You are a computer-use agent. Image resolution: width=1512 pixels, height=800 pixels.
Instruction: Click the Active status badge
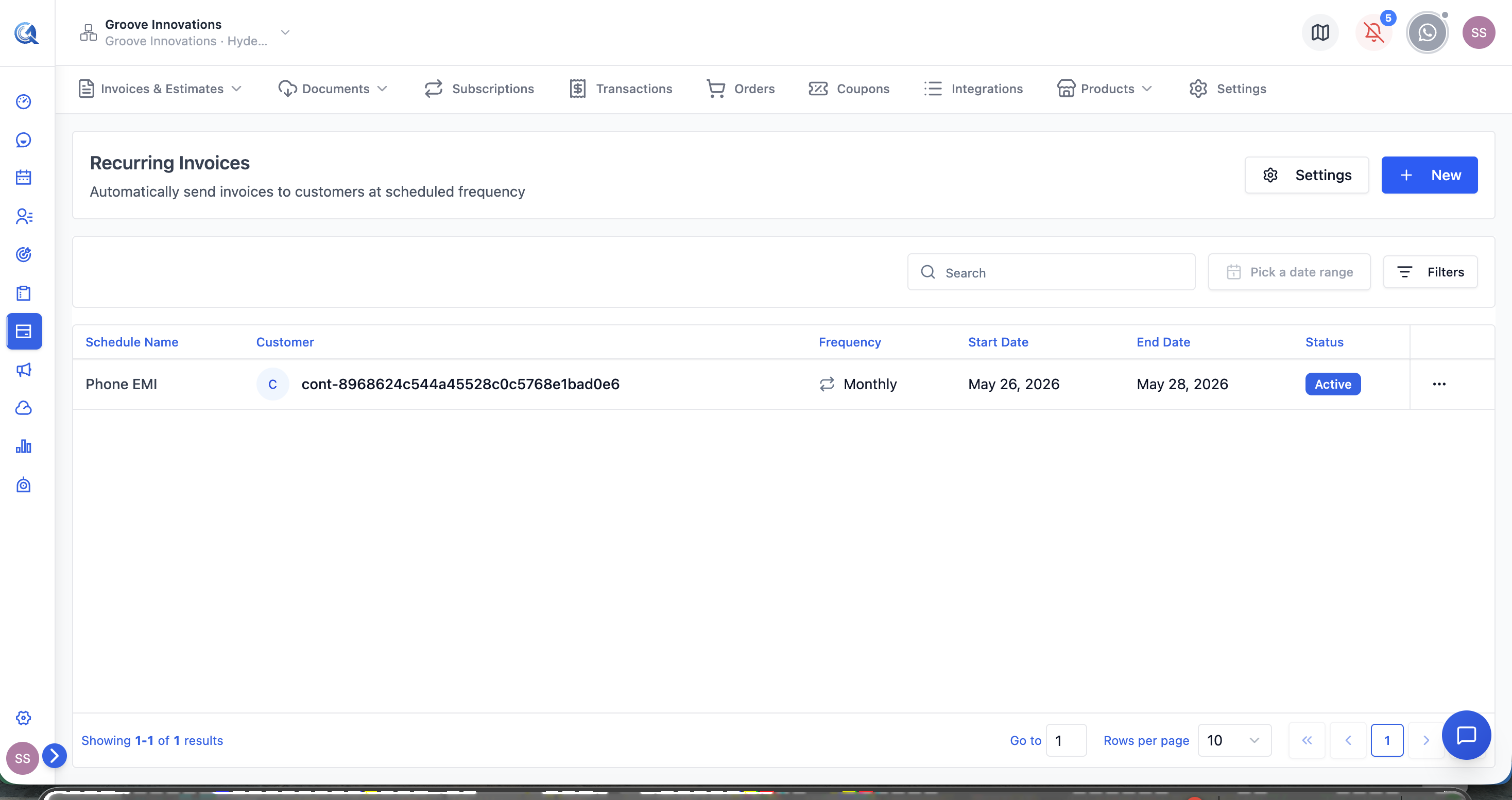pyautogui.click(x=1333, y=384)
